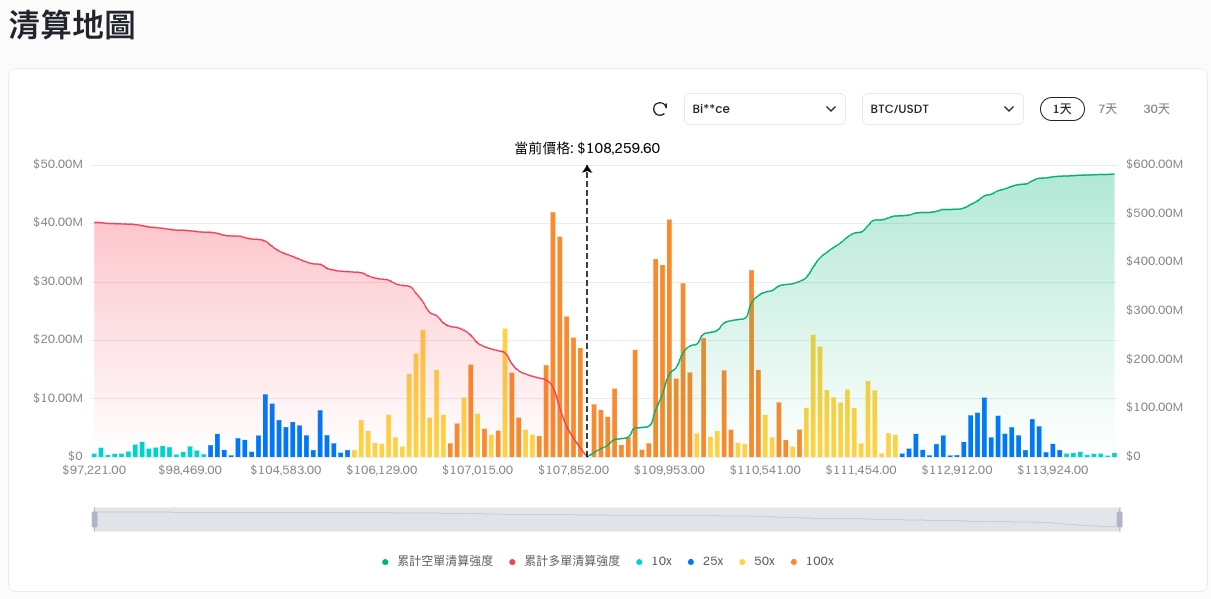Select the 1天 time range
This screenshot has height=599, width=1211.
point(1062,109)
